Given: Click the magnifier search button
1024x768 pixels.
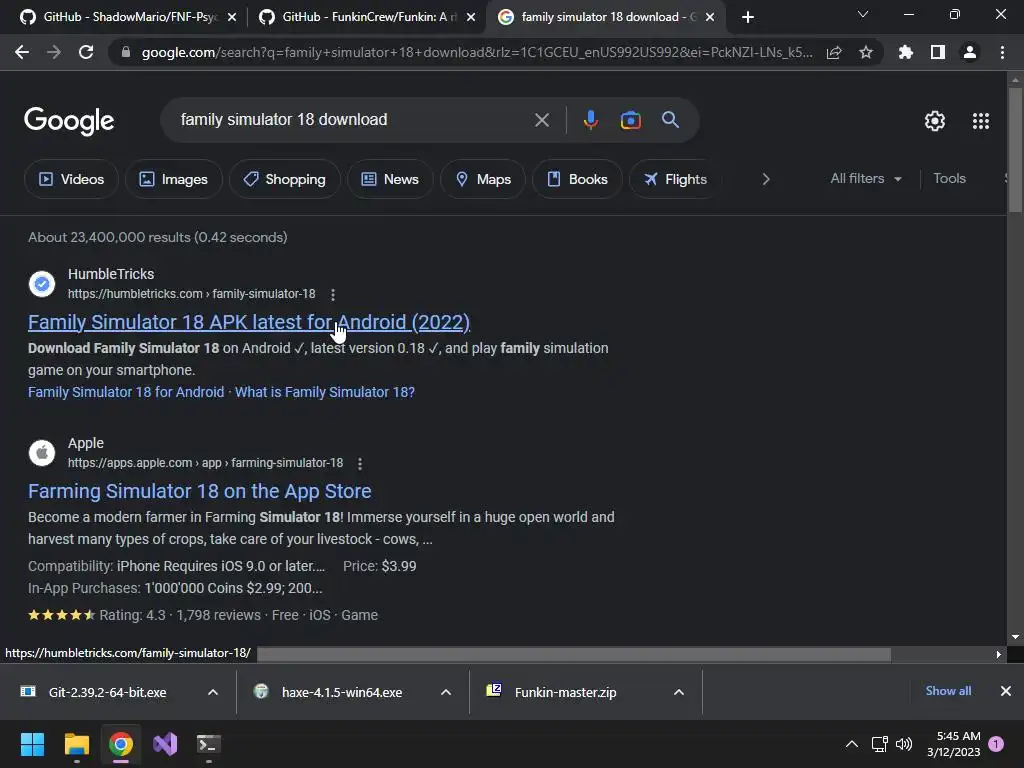Looking at the screenshot, I should (670, 120).
